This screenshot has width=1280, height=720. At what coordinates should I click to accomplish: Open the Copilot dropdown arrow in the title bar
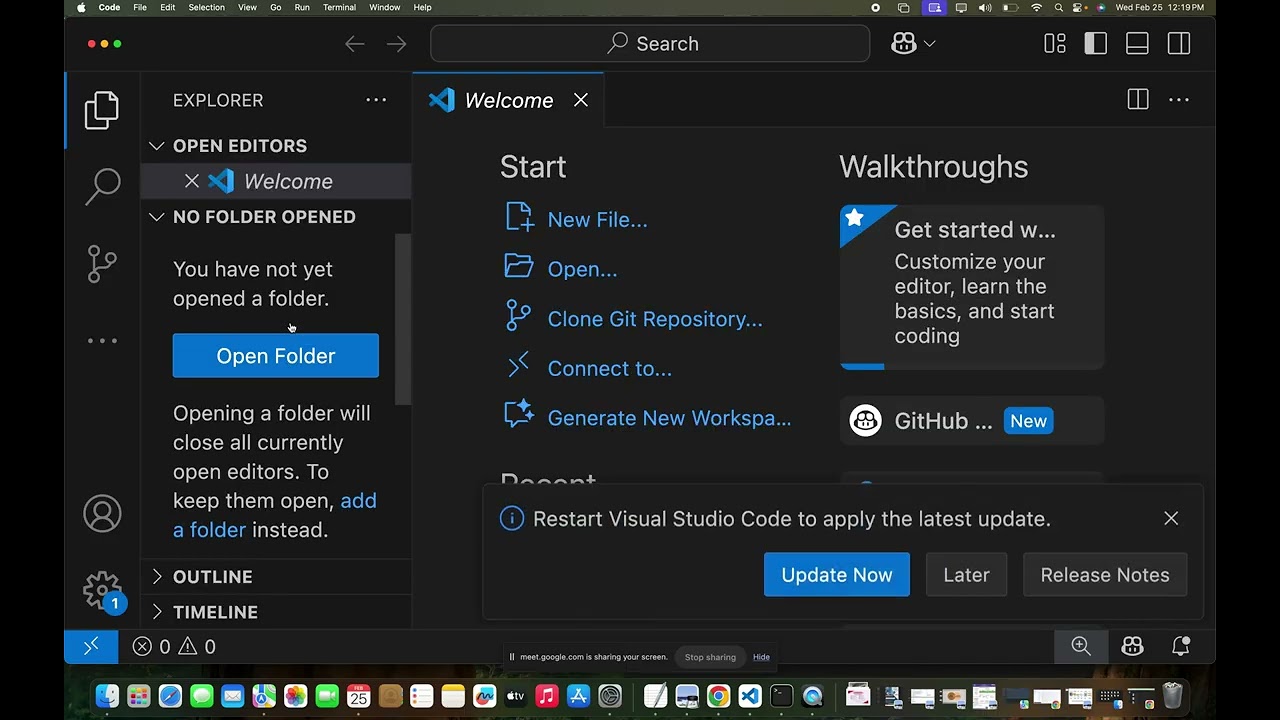(x=930, y=44)
